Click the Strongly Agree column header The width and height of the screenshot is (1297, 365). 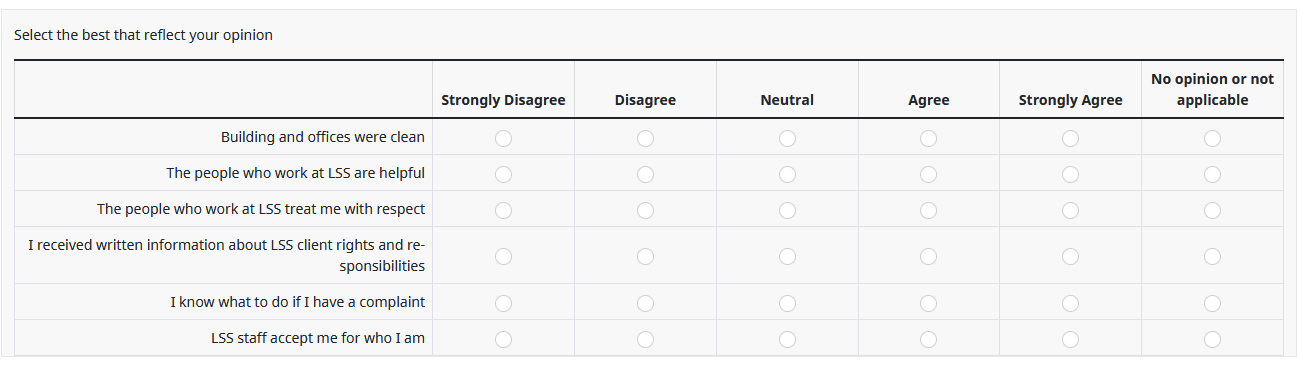tap(1071, 100)
